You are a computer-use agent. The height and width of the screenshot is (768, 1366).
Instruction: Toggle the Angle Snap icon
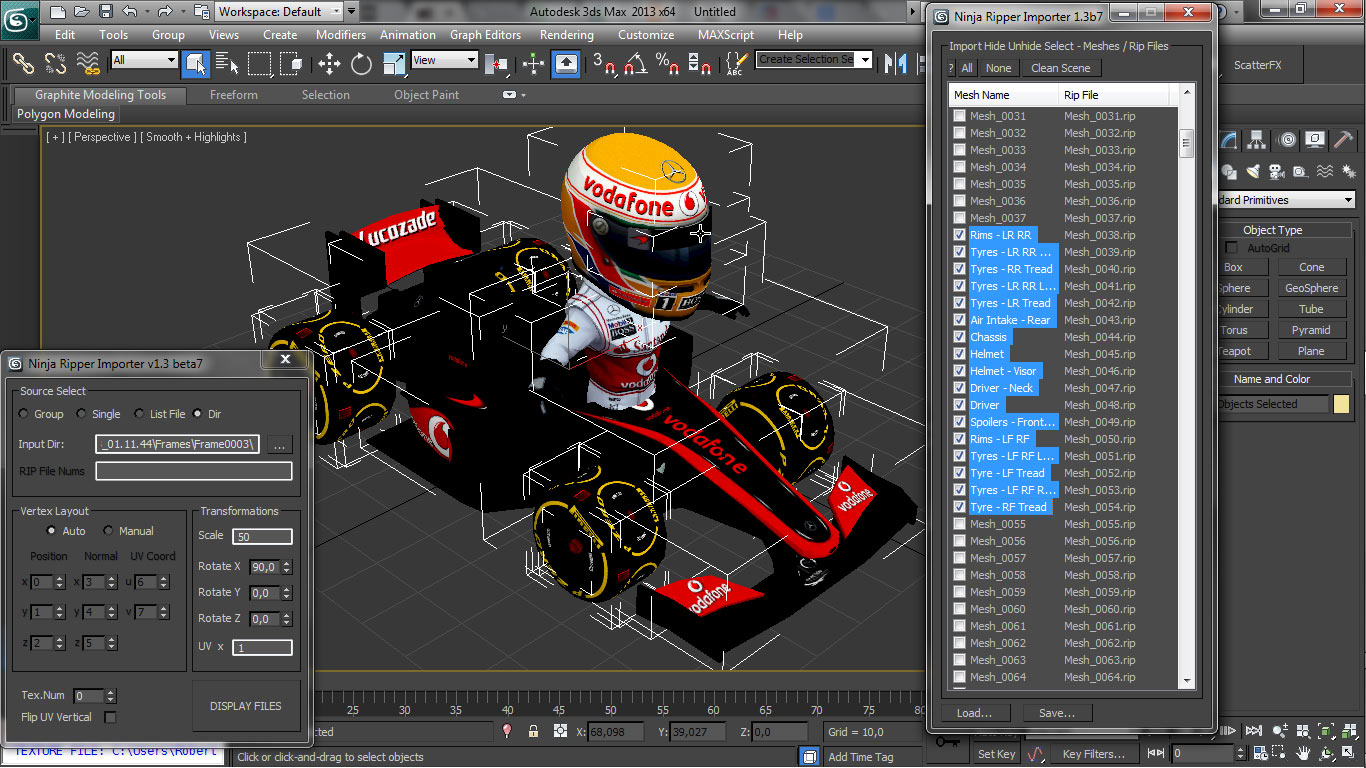[x=634, y=64]
